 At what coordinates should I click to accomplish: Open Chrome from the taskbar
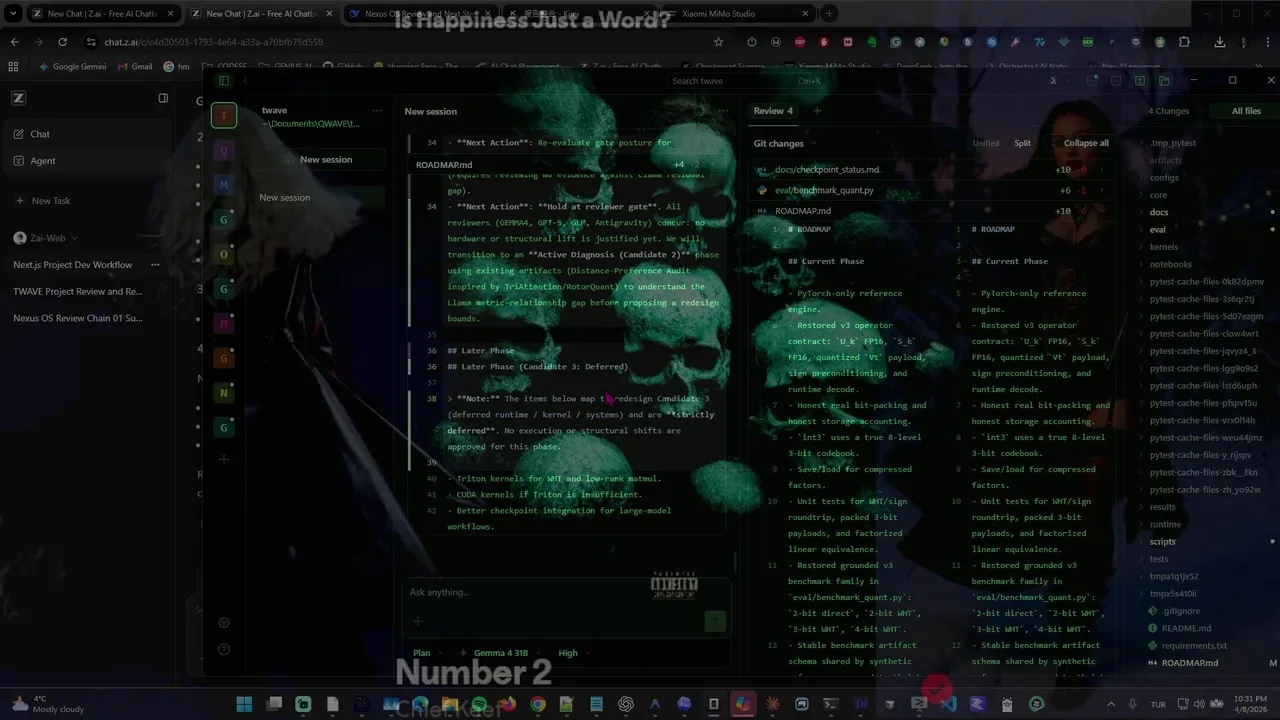click(538, 704)
